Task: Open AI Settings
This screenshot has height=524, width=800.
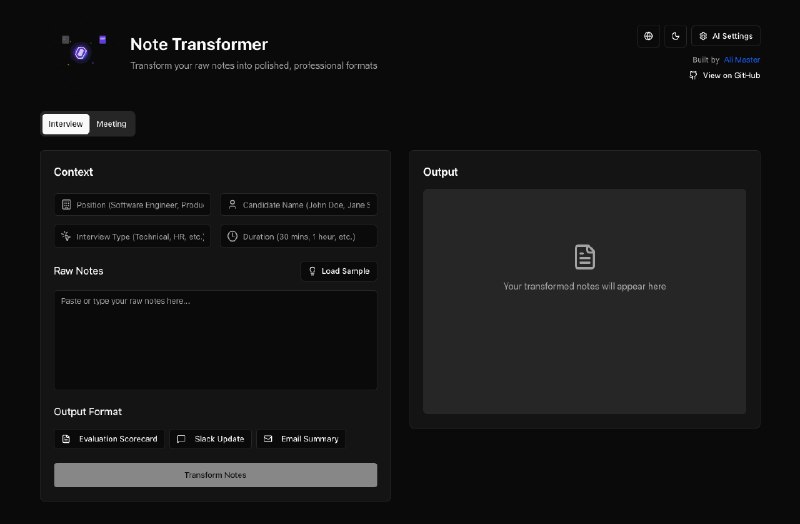Action: (x=726, y=36)
